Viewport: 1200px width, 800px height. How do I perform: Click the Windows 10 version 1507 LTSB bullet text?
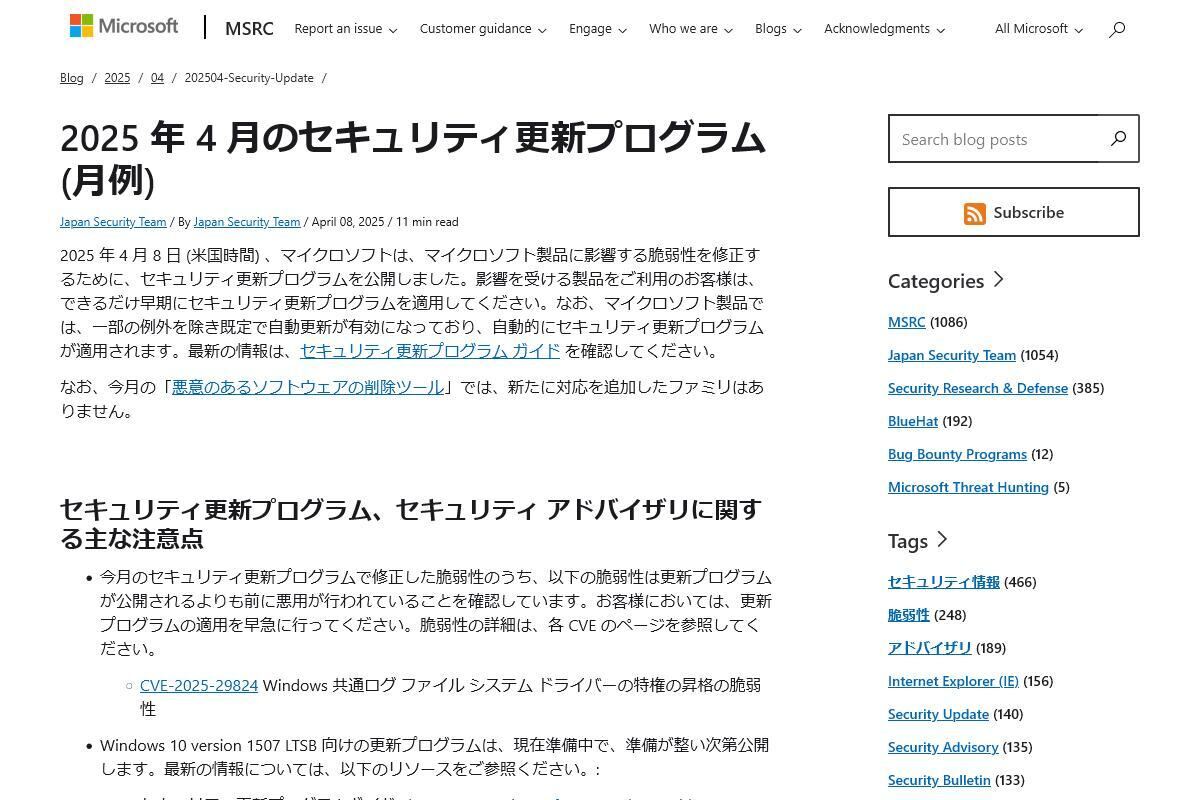pyautogui.click(x=434, y=757)
